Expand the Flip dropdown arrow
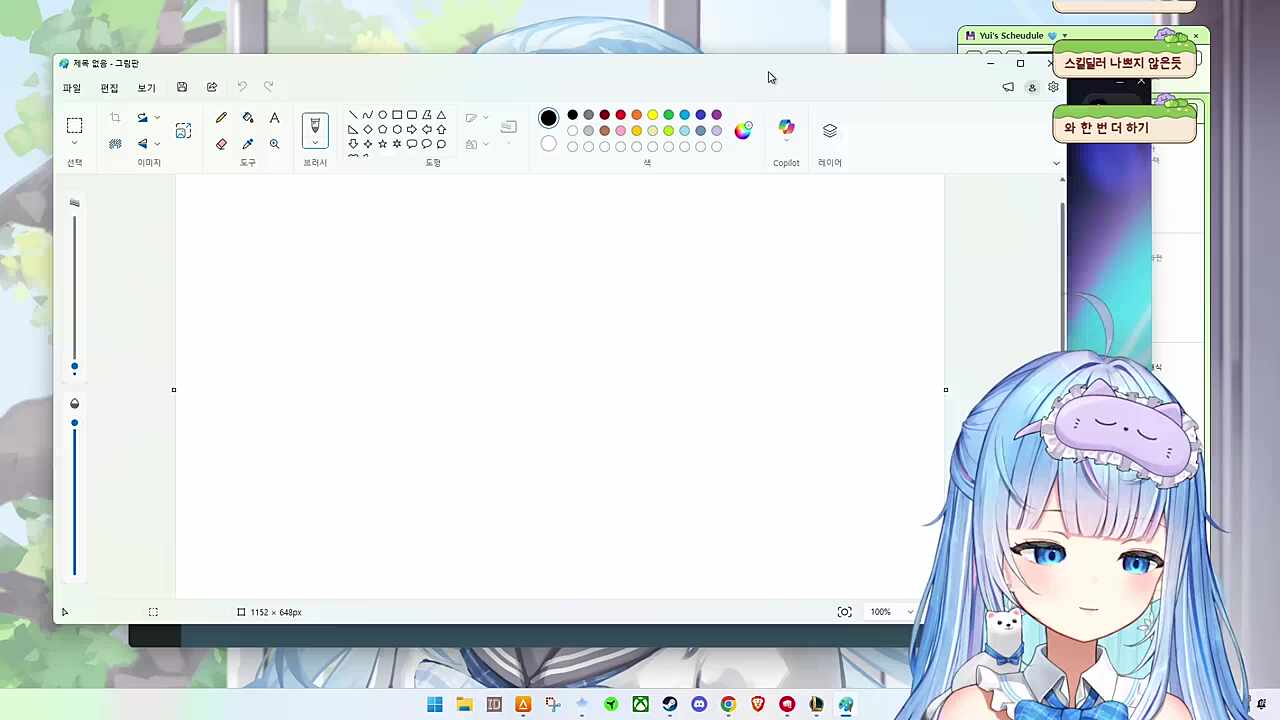 coord(157,143)
